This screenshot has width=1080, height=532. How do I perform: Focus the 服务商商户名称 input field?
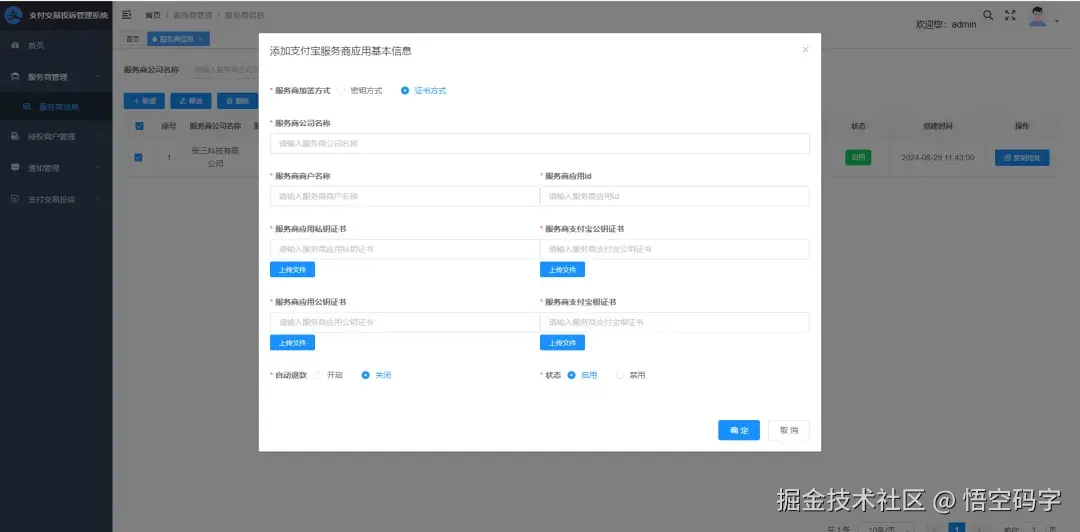404,196
